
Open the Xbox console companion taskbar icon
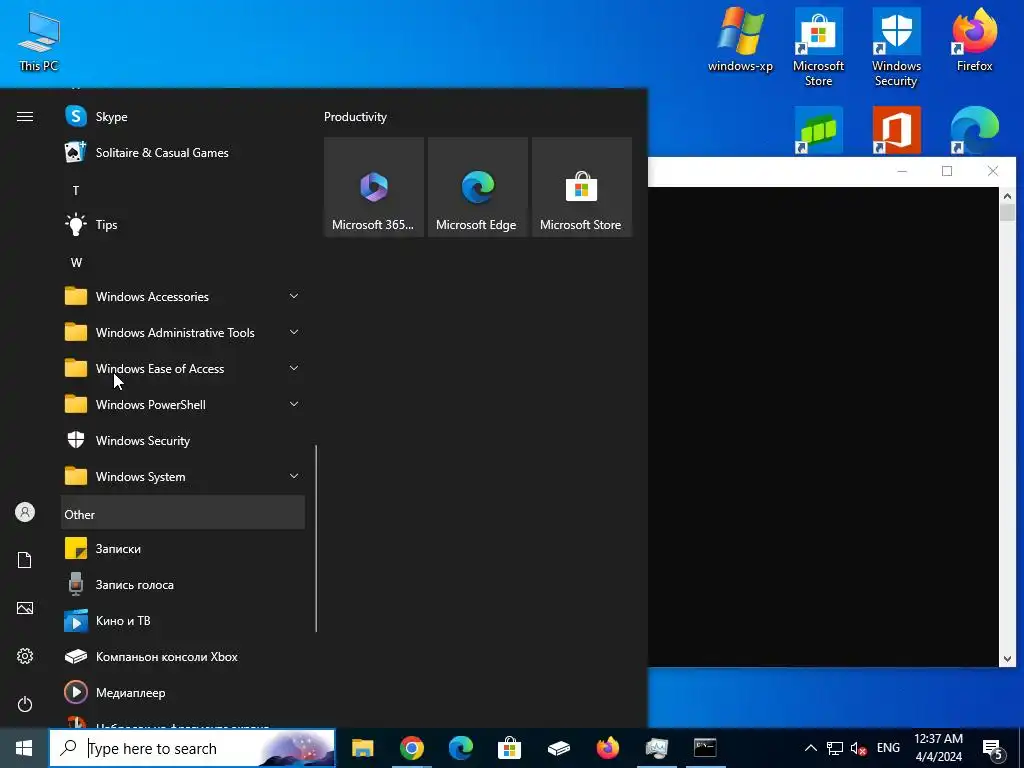[x=558, y=748]
